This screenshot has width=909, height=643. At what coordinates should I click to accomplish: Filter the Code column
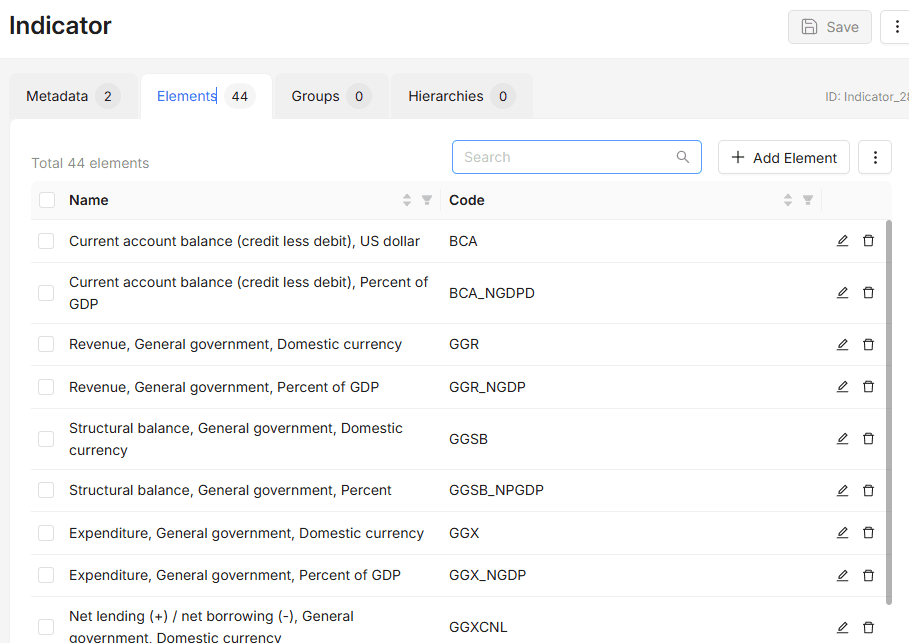[x=808, y=200]
